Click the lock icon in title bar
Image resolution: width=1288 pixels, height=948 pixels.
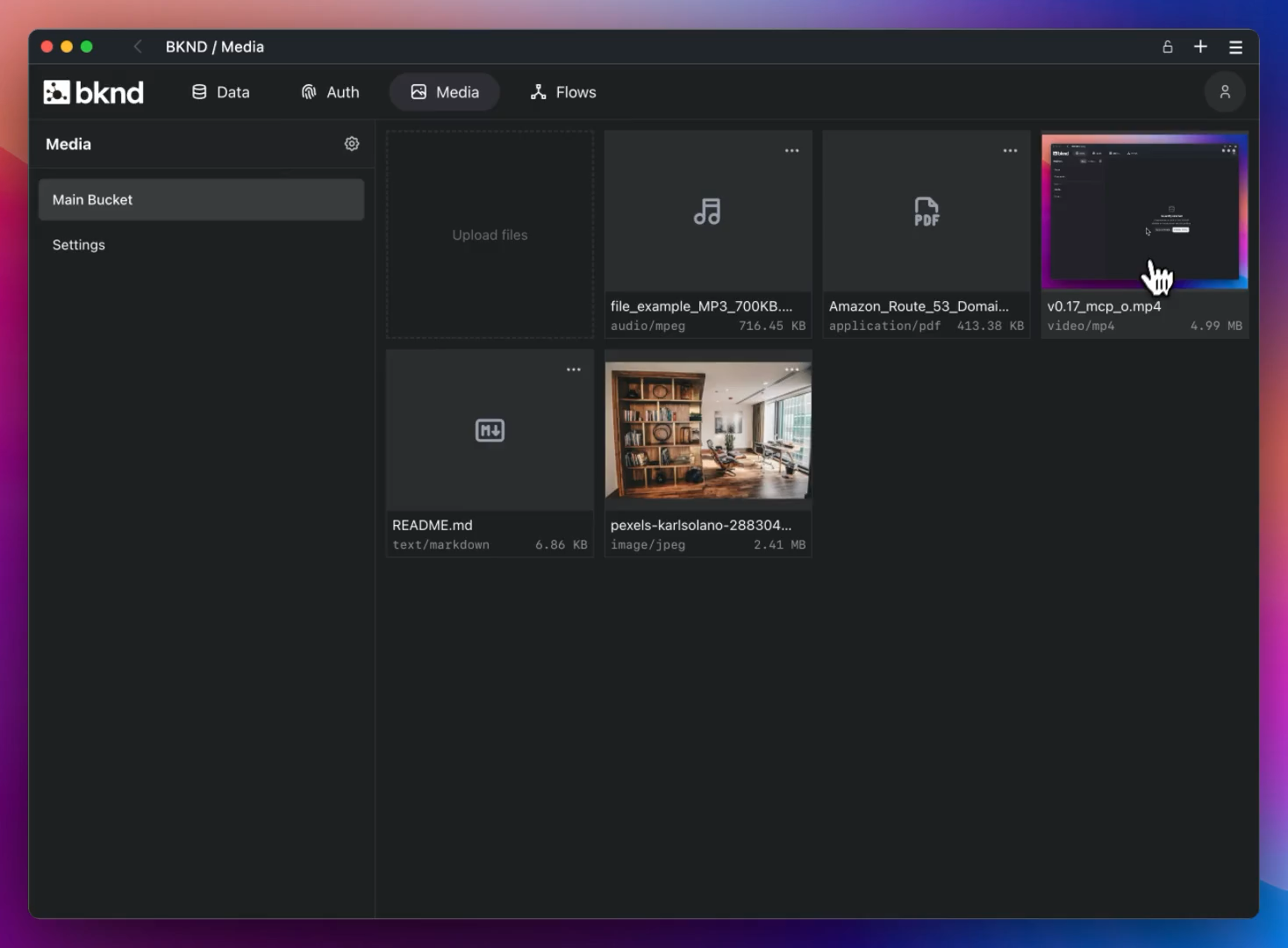pyautogui.click(x=1168, y=47)
